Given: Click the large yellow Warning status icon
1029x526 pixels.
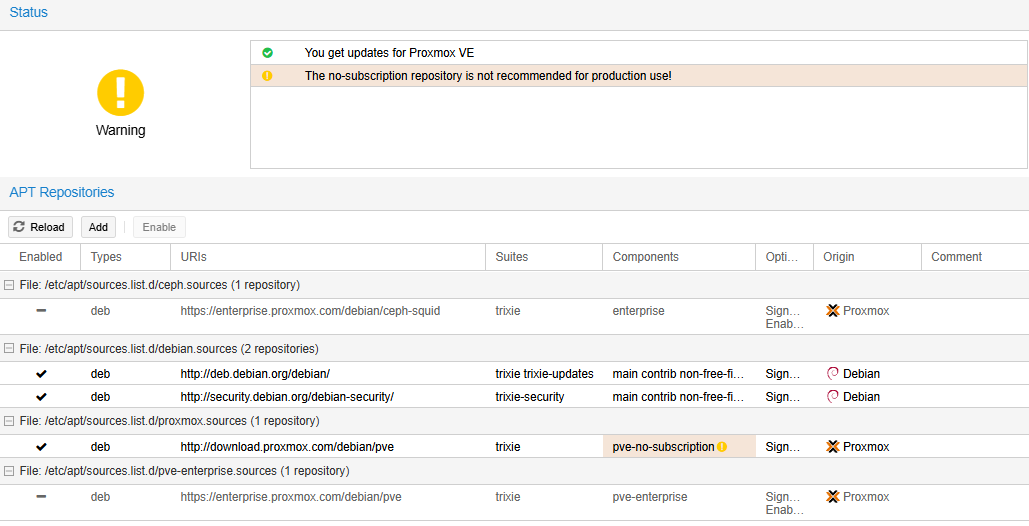Looking at the screenshot, I should [x=120, y=93].
